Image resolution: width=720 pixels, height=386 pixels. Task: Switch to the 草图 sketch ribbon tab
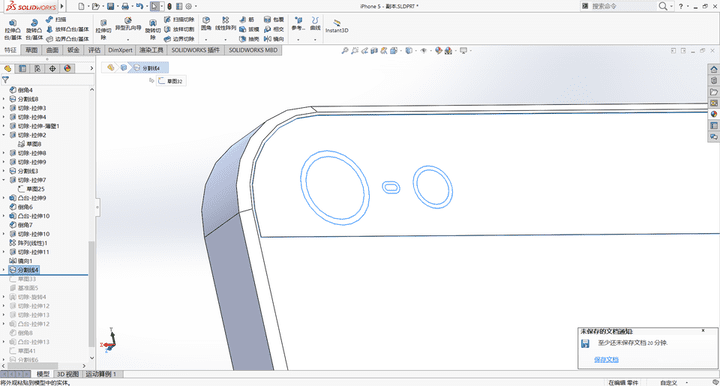point(31,50)
